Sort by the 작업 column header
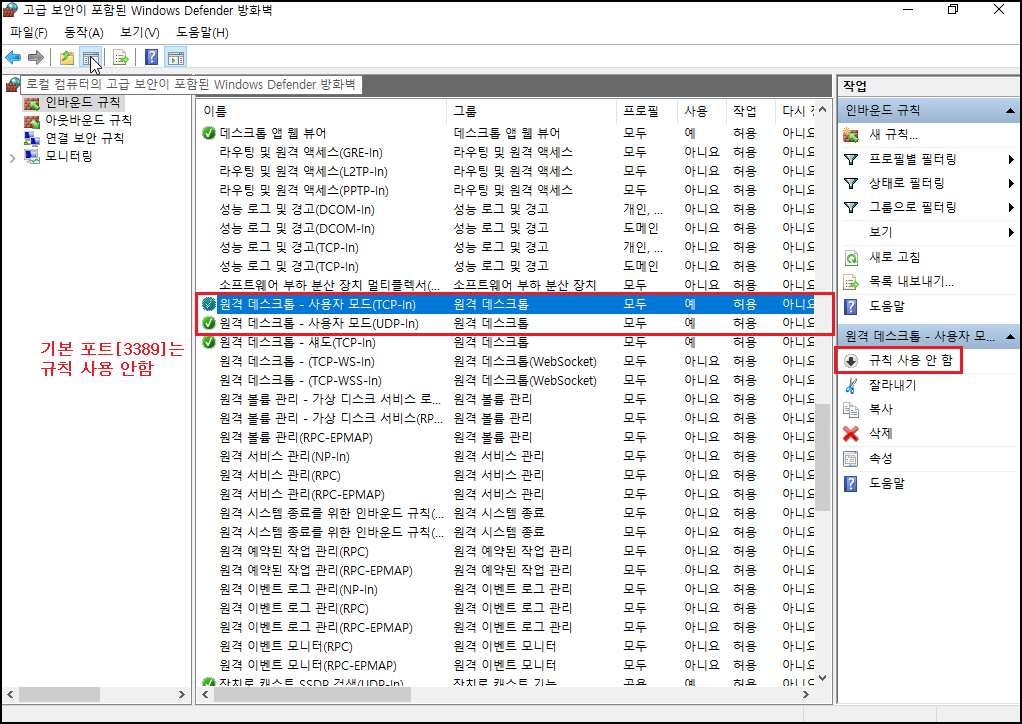 click(x=750, y=111)
